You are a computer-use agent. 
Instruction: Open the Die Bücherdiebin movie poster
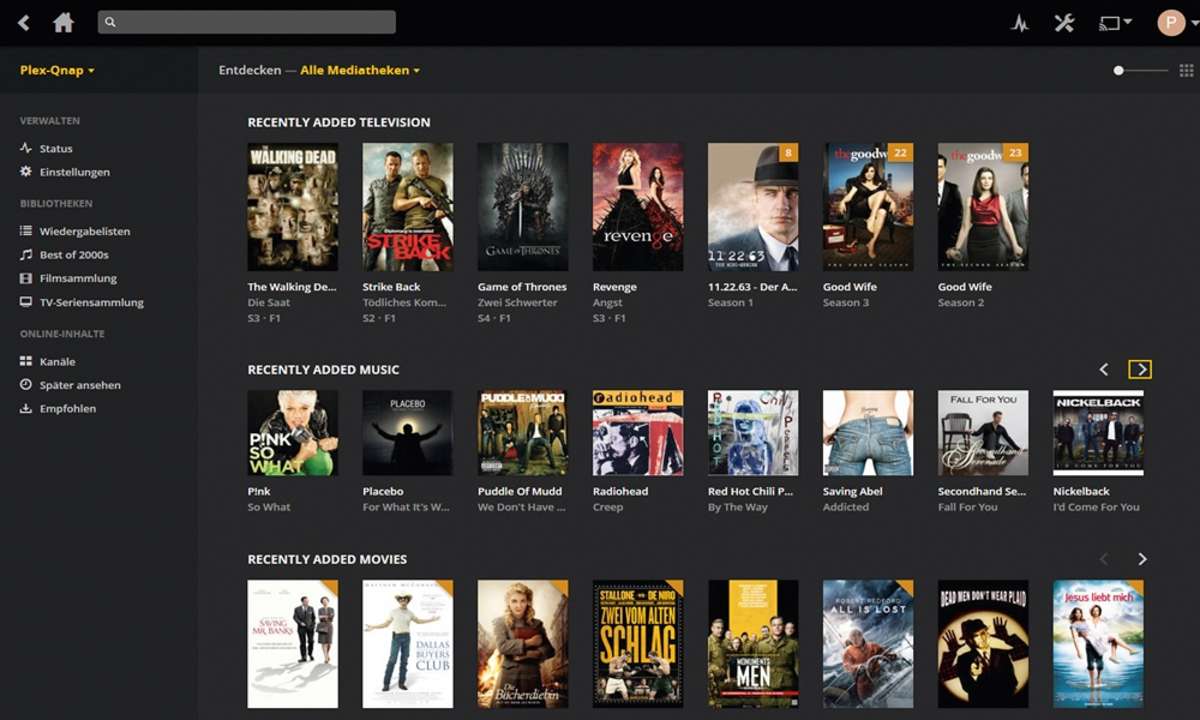click(523, 644)
